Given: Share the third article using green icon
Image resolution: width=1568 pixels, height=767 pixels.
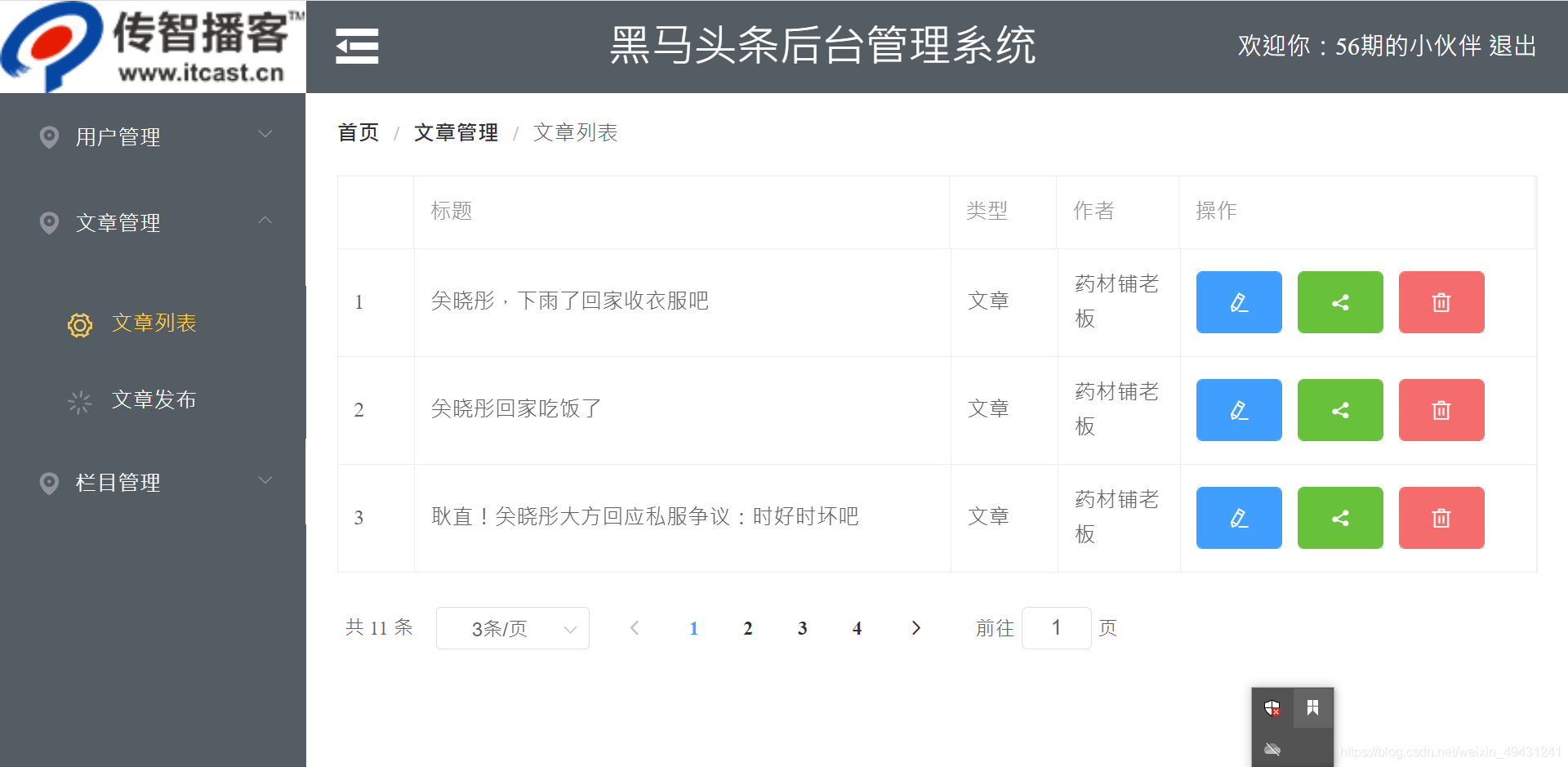Looking at the screenshot, I should (1339, 517).
